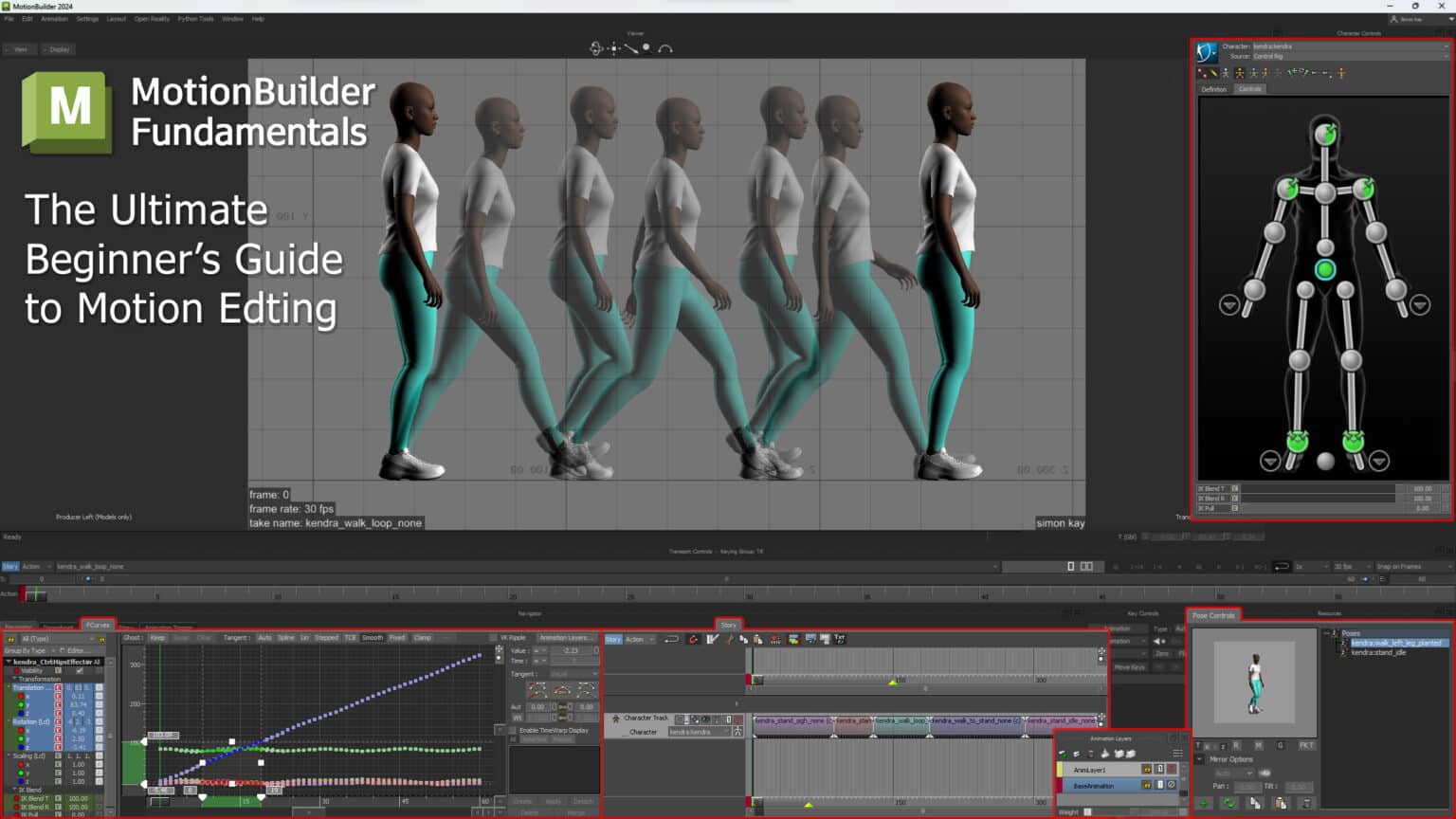Click the Txt clip icon in the Story toolbar
This screenshot has width=1456, height=819.
click(840, 639)
